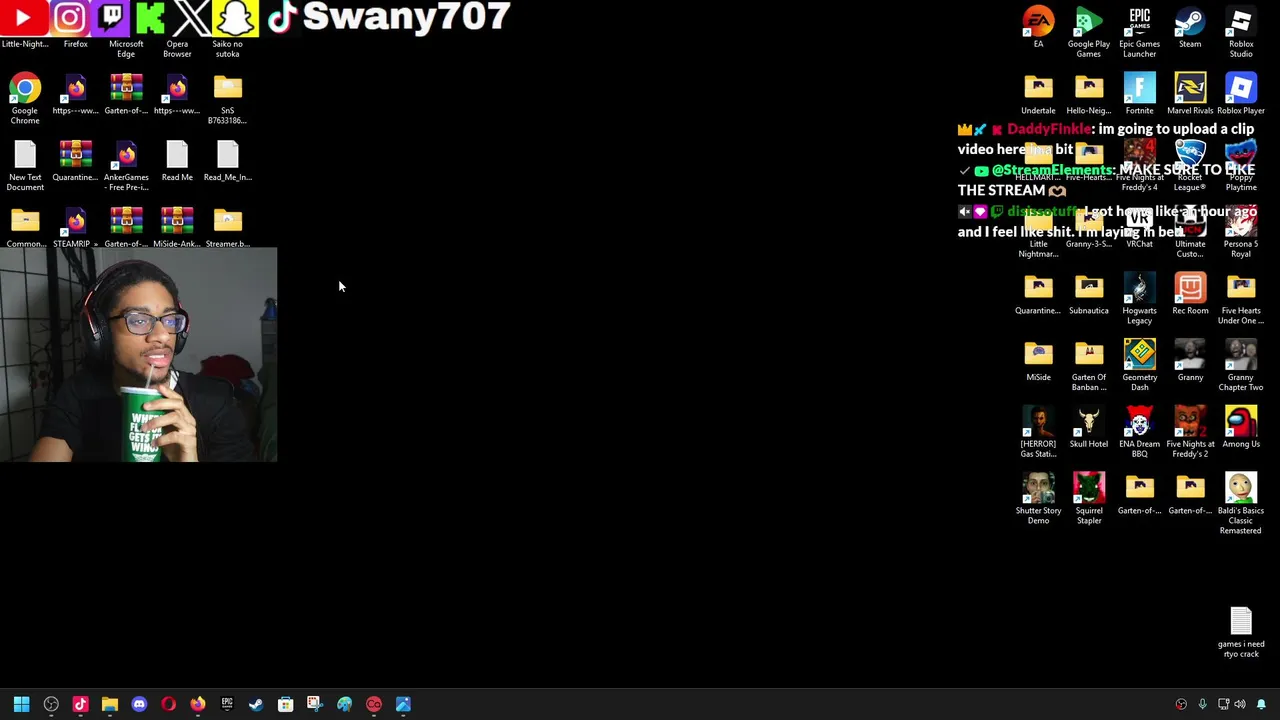Select the Epic Games Launcher desktop shortcut
The height and width of the screenshot is (720, 1280).
point(1139,32)
